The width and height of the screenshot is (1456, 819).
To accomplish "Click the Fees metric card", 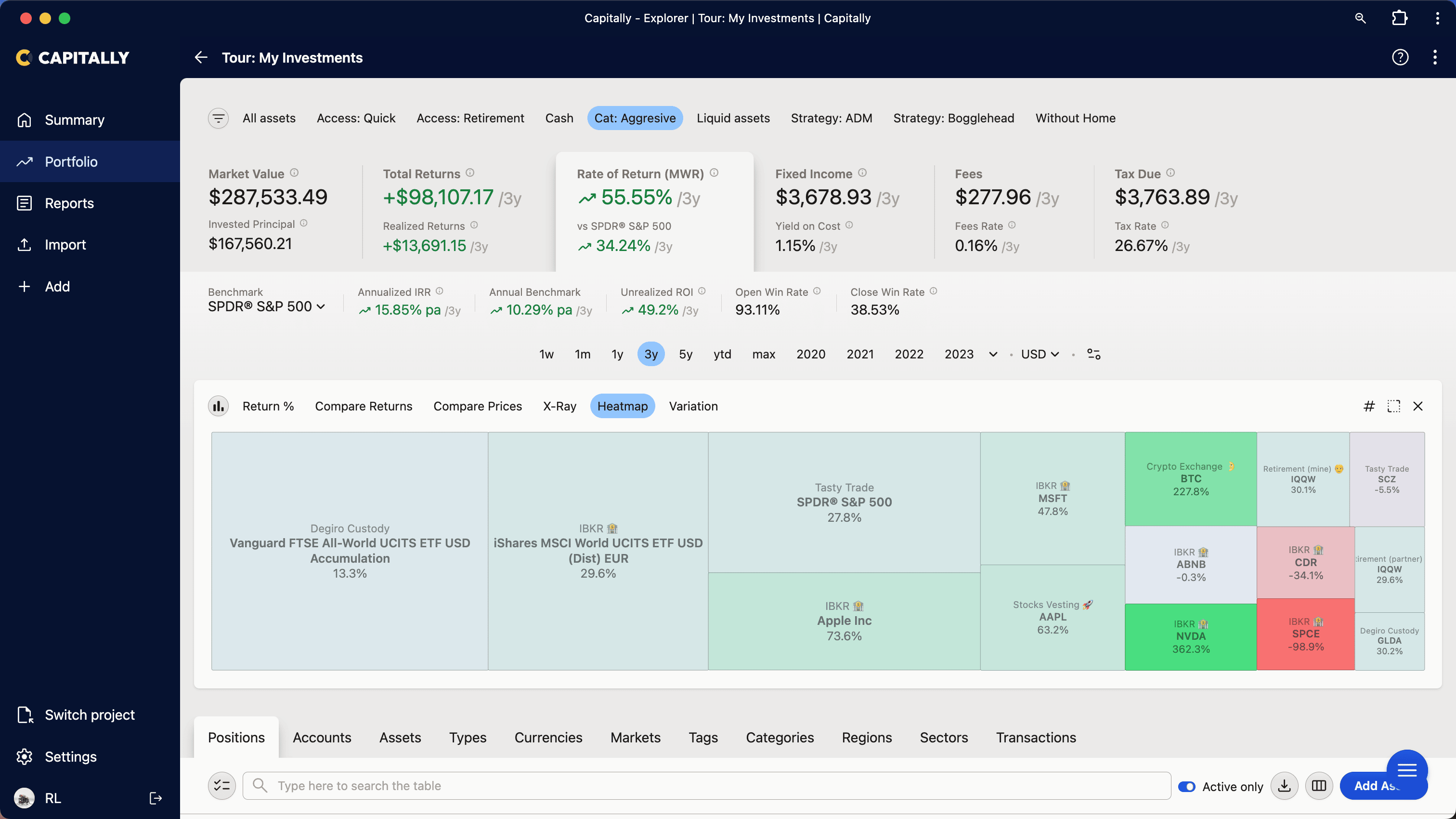I will 1014,211.
